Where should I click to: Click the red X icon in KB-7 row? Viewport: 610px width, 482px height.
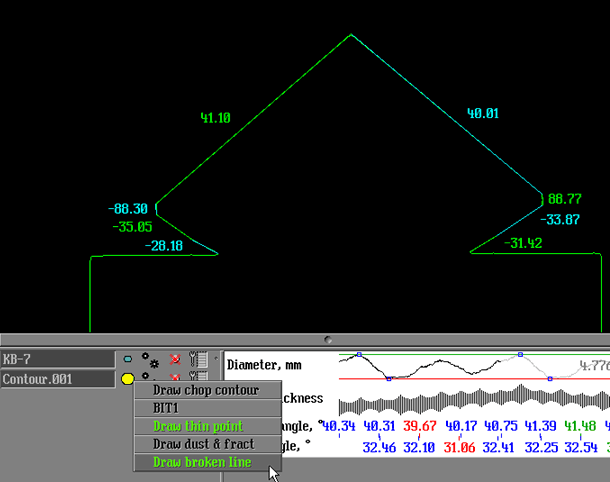tap(176, 358)
